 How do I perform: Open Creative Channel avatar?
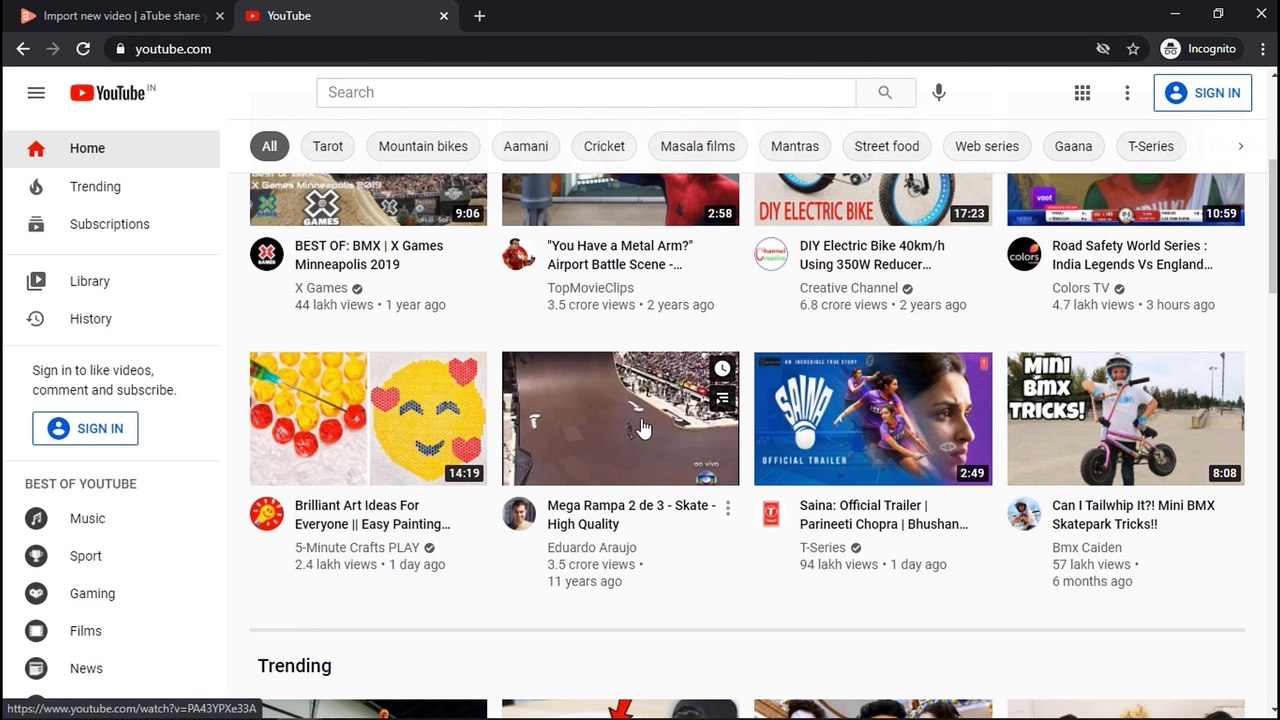tap(771, 255)
